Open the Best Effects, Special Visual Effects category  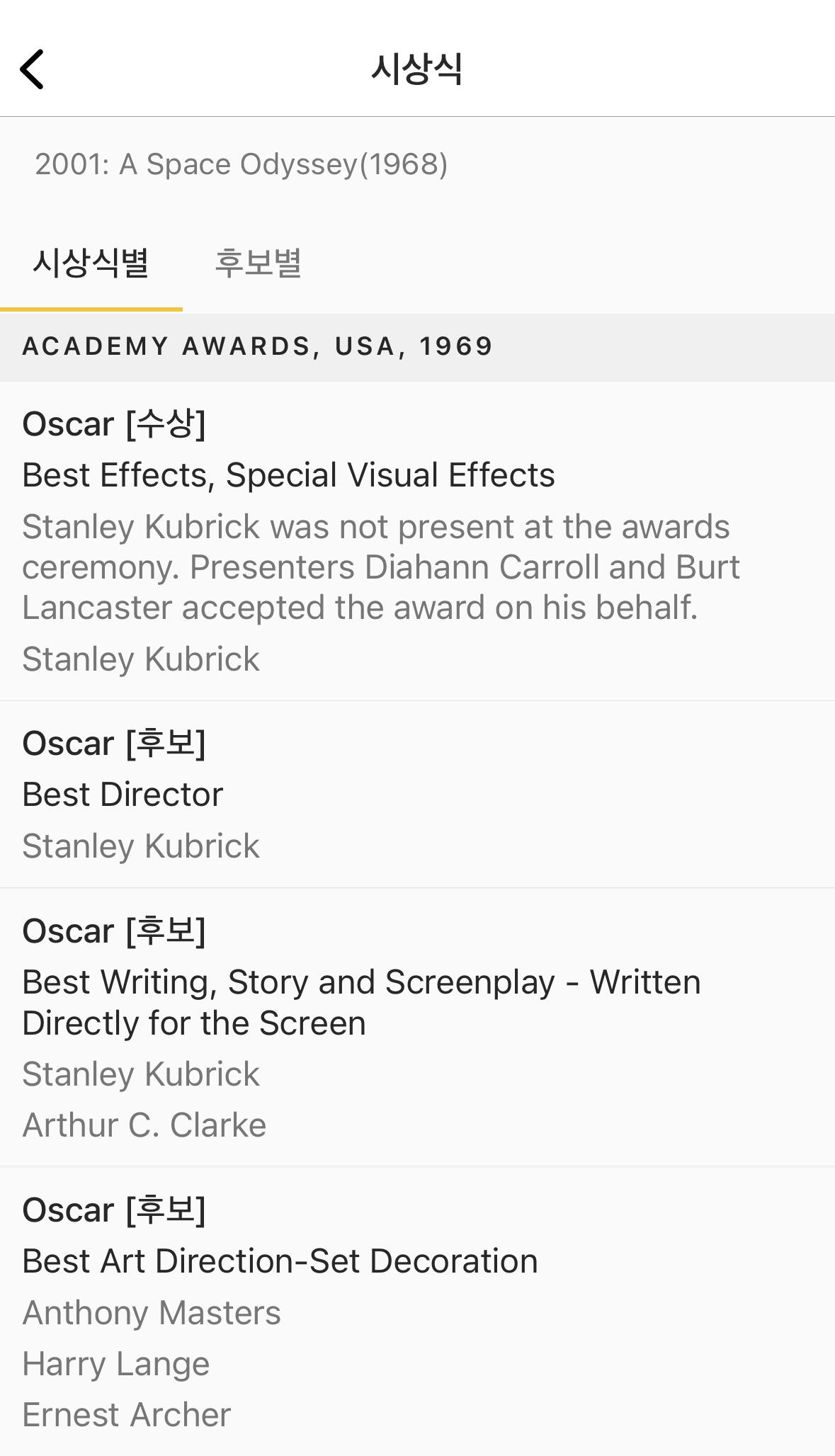pos(288,475)
